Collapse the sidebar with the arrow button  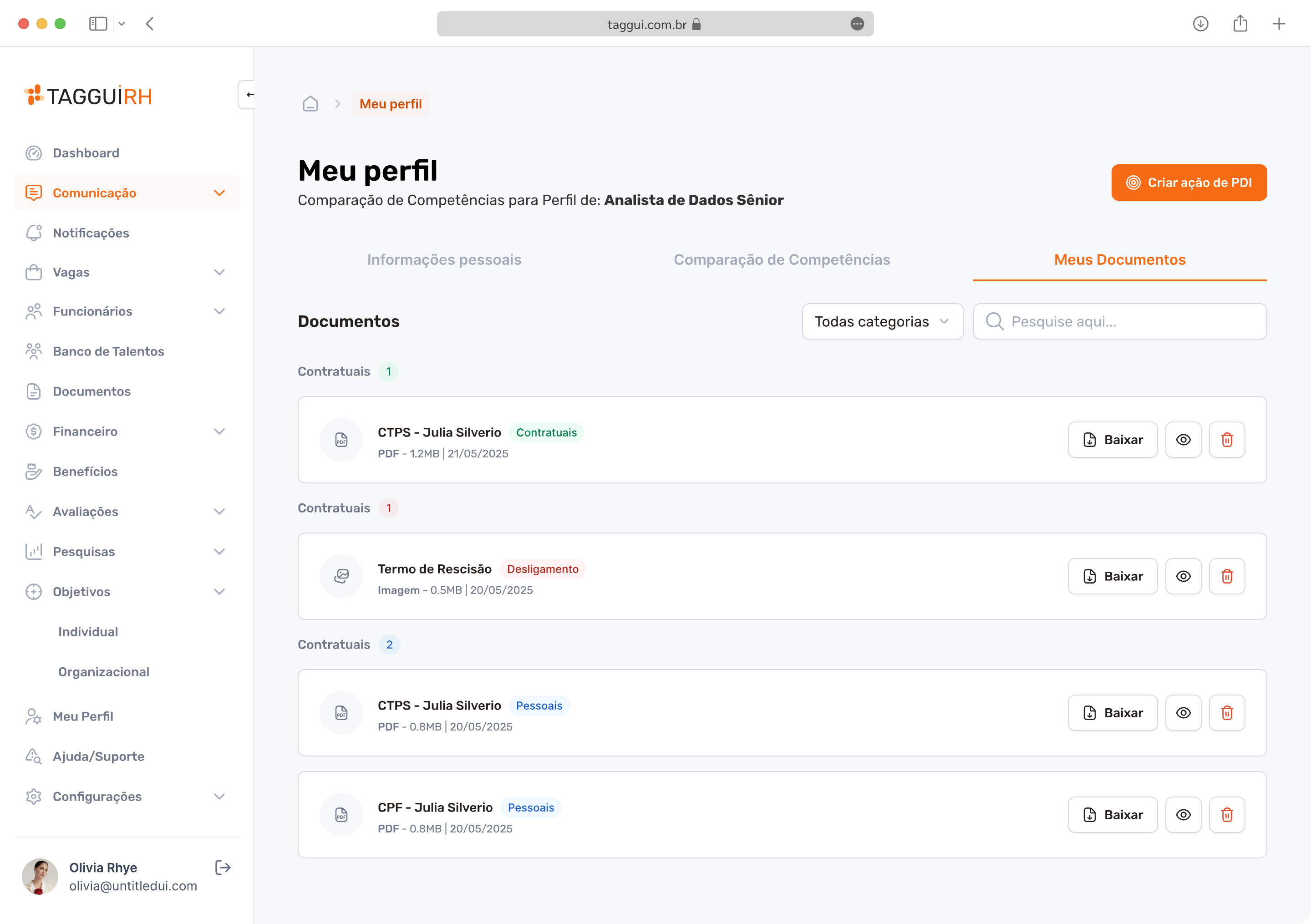click(248, 95)
